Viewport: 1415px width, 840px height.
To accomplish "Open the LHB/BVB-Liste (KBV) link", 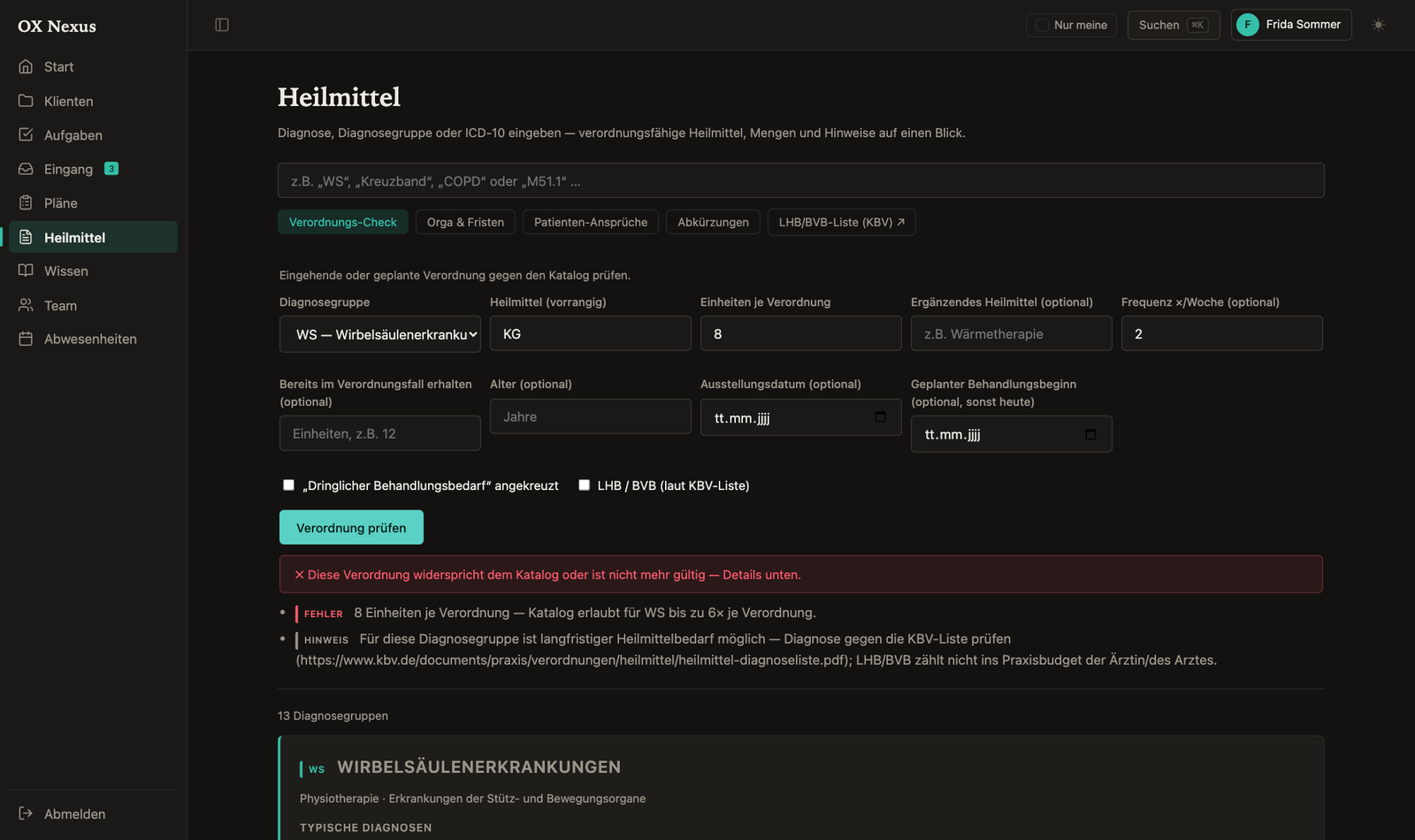I will coord(841,222).
